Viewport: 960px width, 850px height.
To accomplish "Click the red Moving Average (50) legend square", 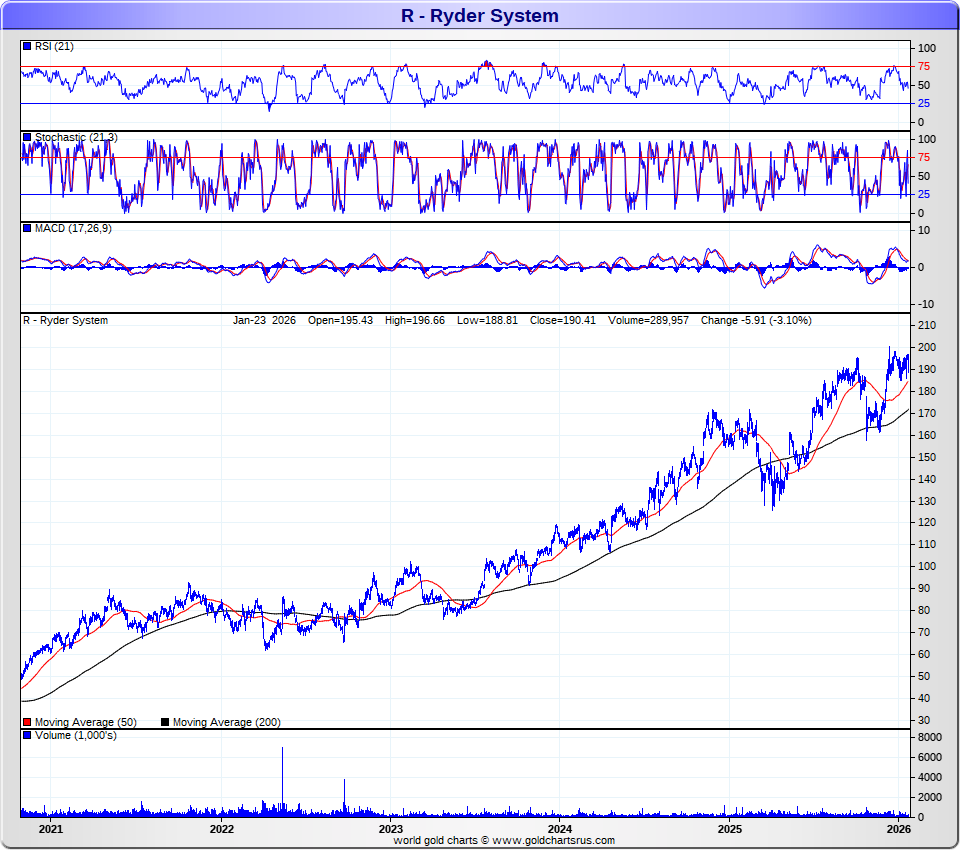I will [27, 722].
